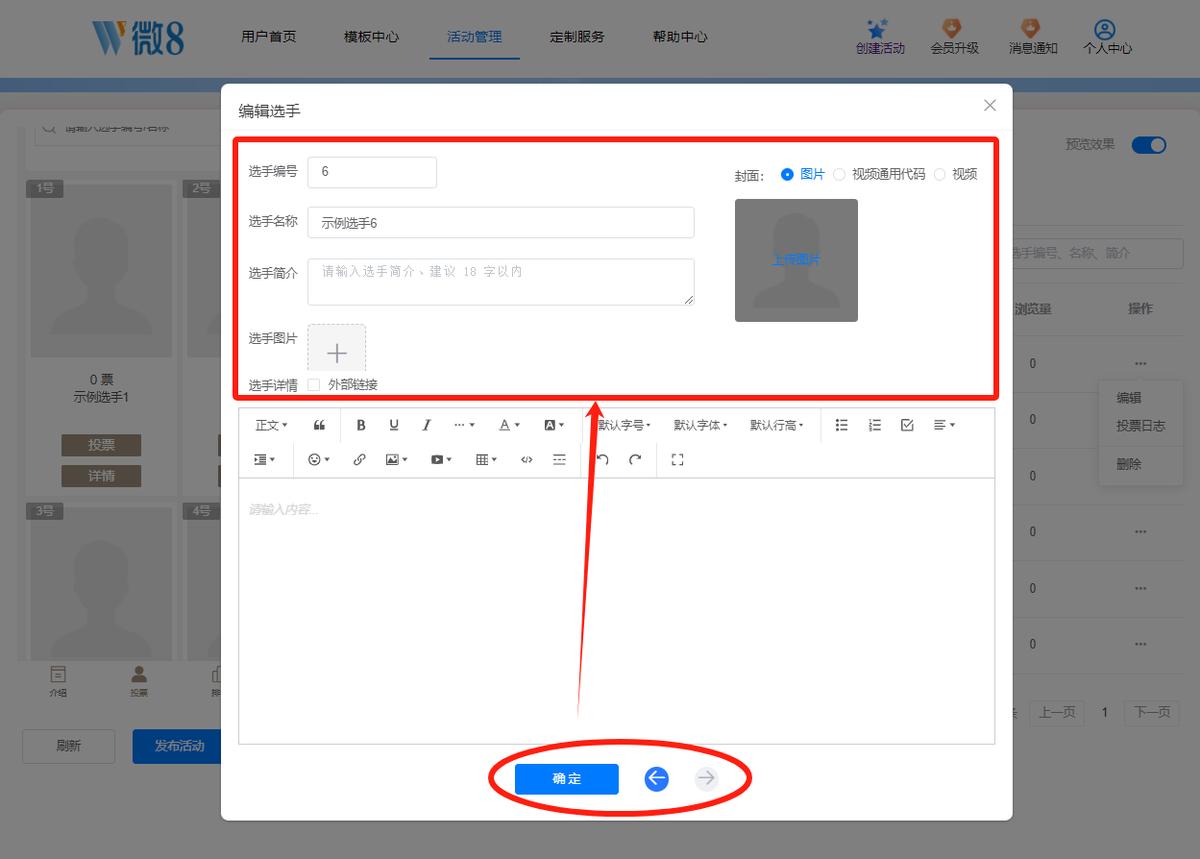Image resolution: width=1200 pixels, height=859 pixels.
Task: Insert a bulleted list
Action: coord(842,425)
